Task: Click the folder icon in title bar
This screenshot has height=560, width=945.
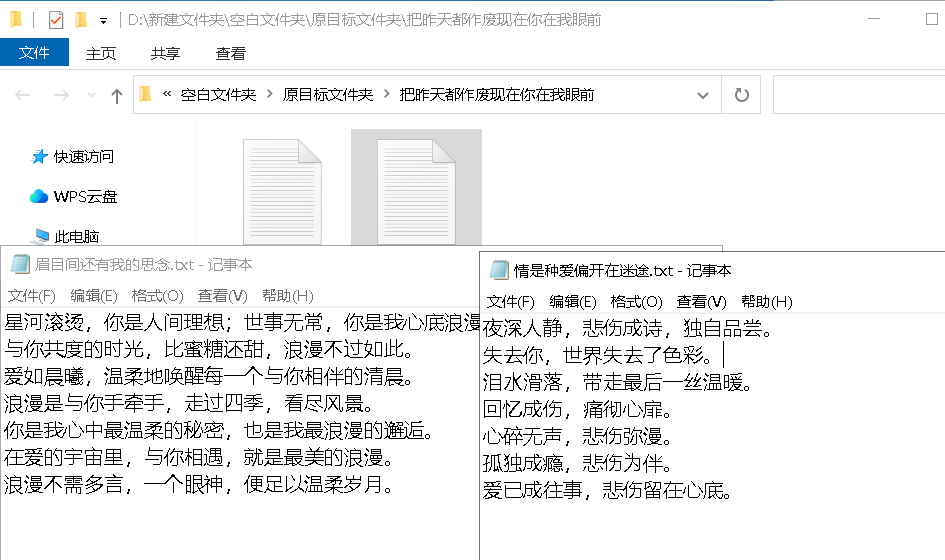Action: point(16,19)
